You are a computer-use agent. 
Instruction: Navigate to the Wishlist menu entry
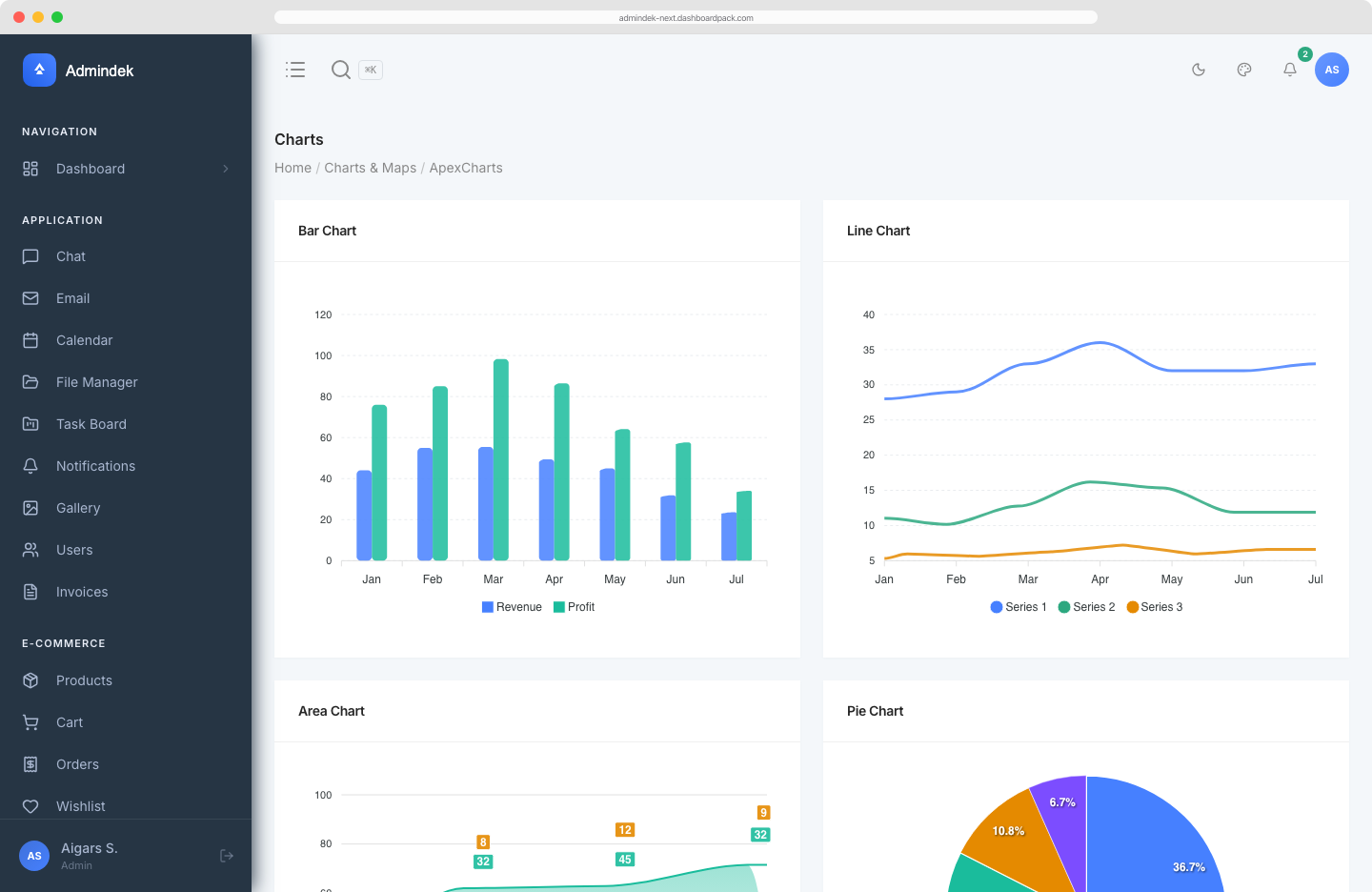[x=80, y=806]
